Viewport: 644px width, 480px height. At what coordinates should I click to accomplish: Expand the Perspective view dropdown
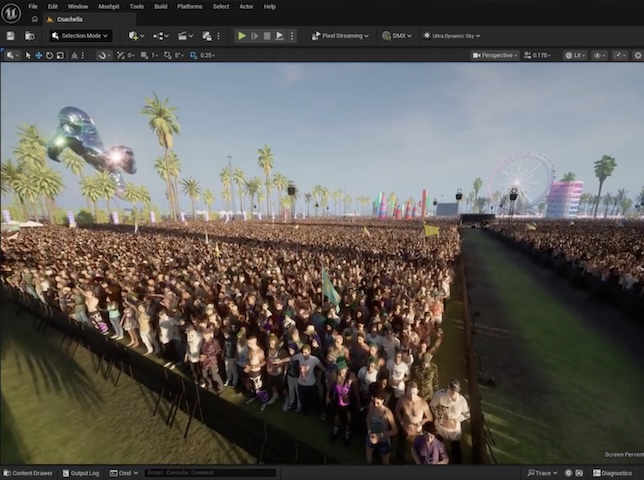coord(495,55)
